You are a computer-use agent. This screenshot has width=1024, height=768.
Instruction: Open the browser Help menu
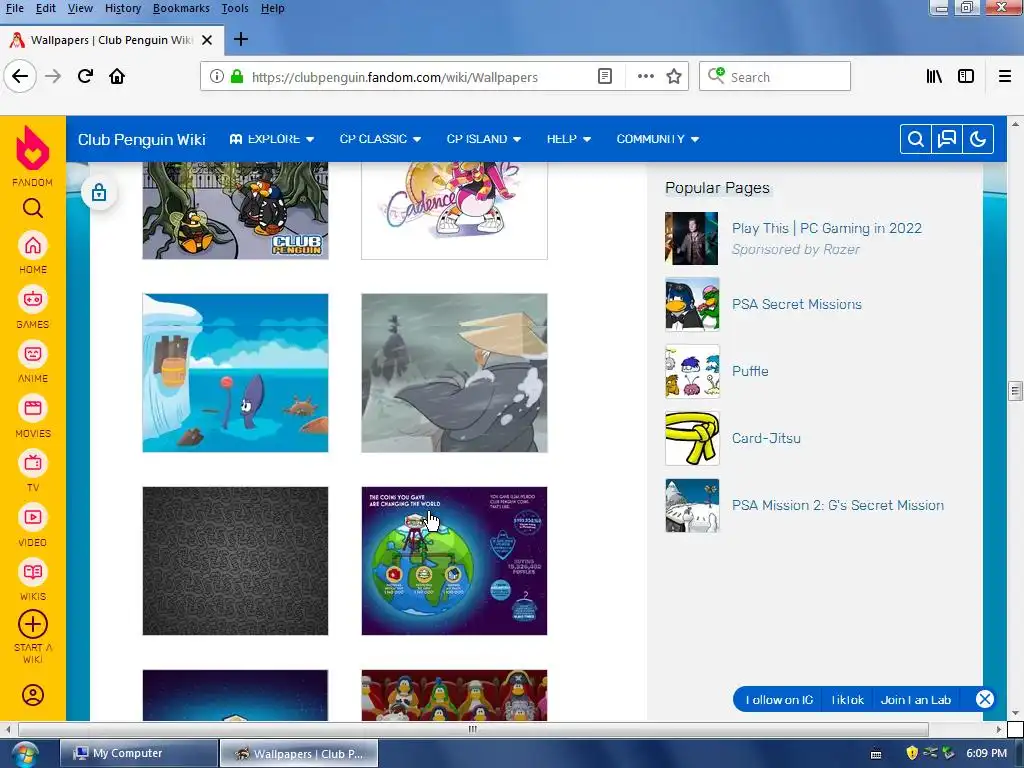[272, 8]
